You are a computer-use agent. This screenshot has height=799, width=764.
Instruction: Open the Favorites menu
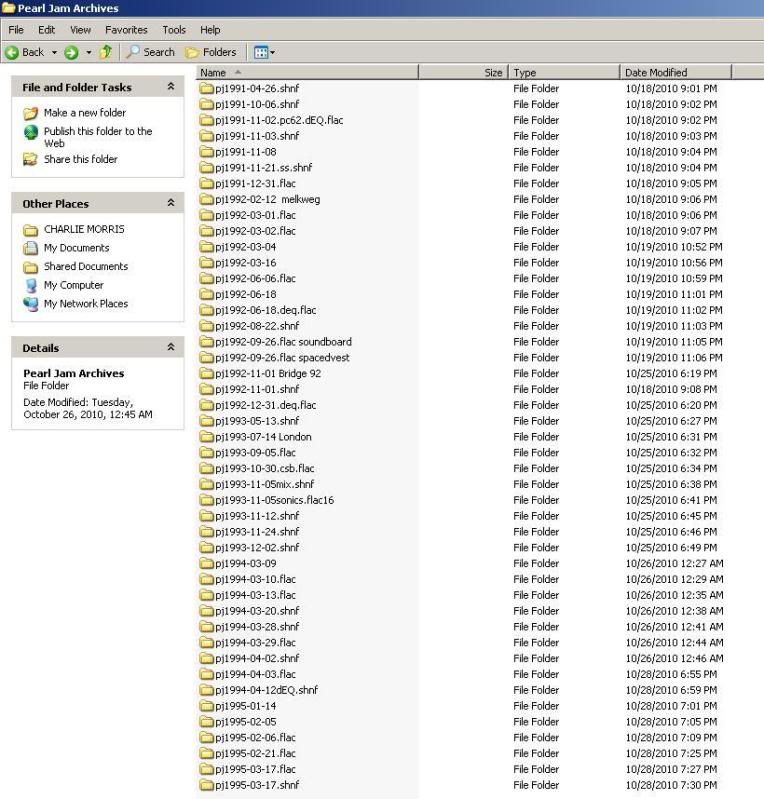(x=126, y=30)
